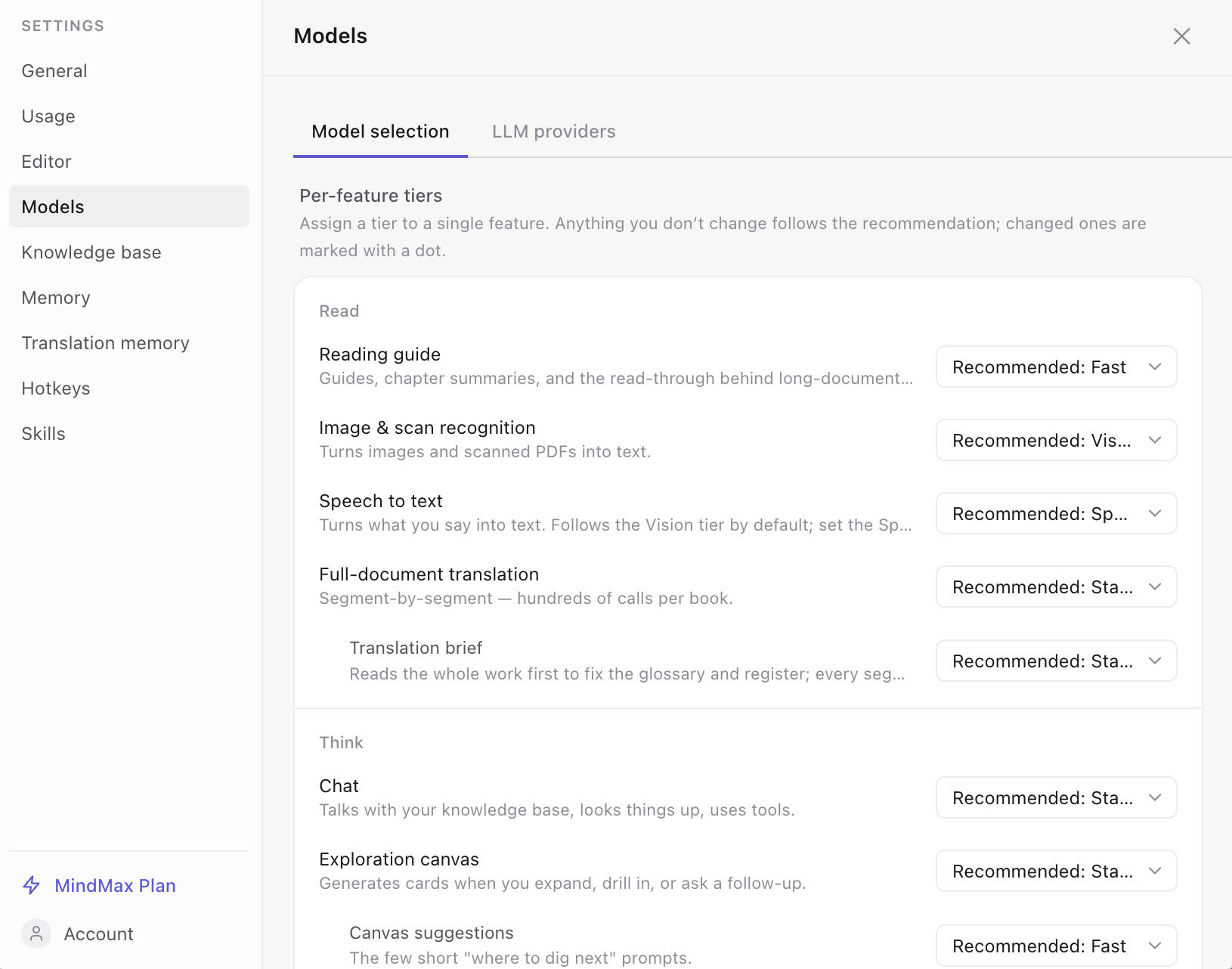Click the Per-feature tiers heading
This screenshot has height=969, width=1232.
pyautogui.click(x=370, y=196)
